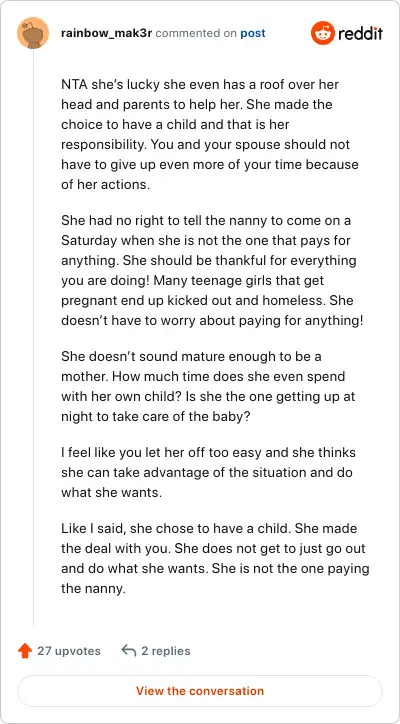Click the 'reddit' wordmark text
The image size is (400, 724).
360,33
